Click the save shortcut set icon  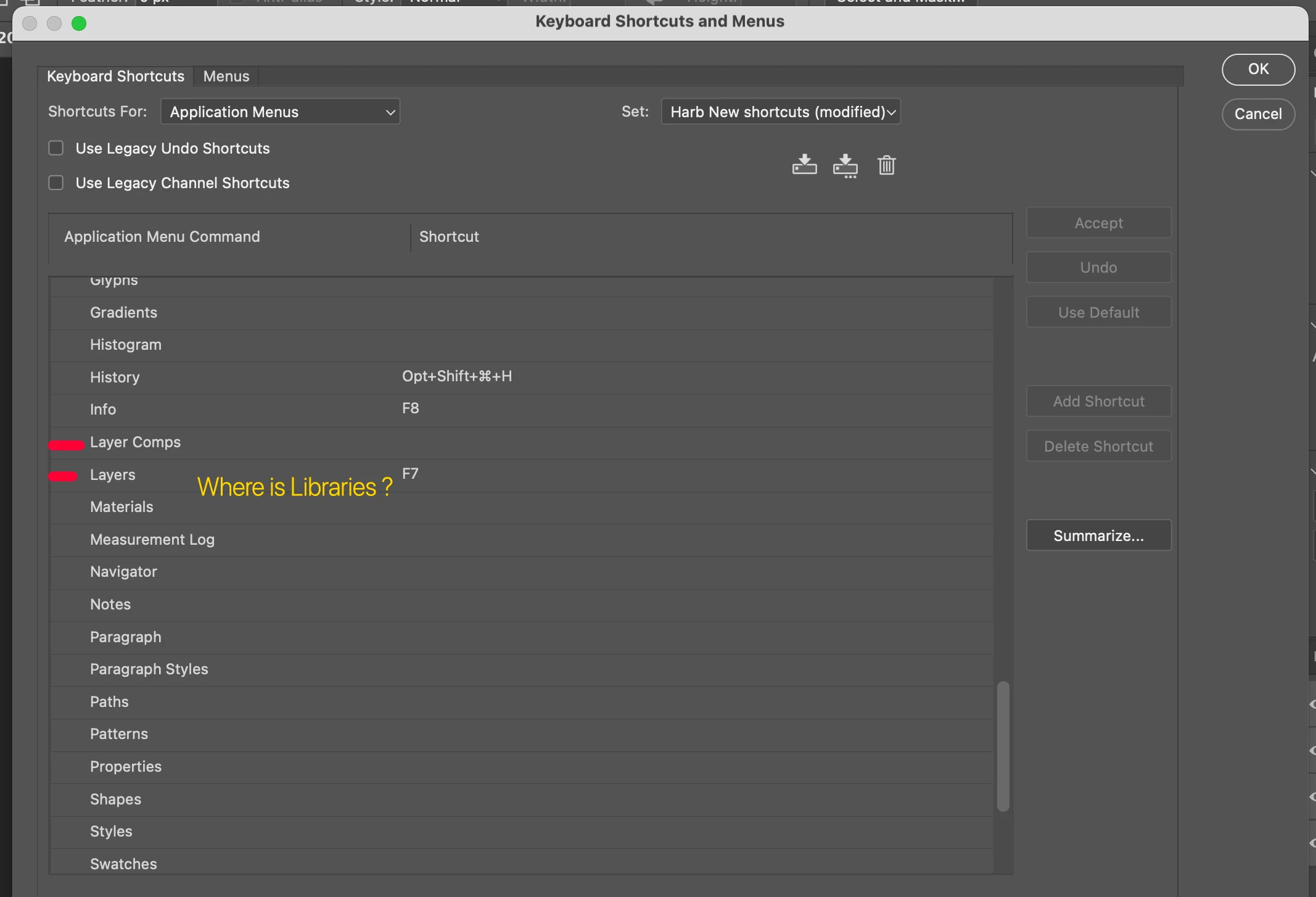[x=804, y=165]
